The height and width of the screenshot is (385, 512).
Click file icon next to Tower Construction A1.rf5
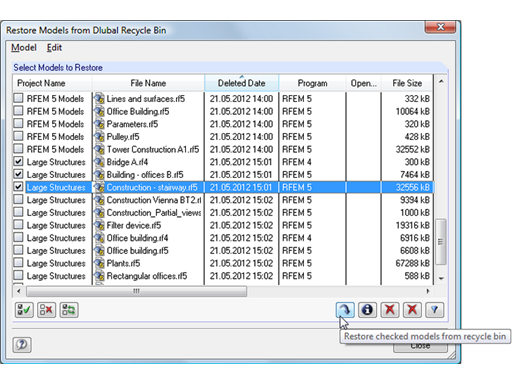pos(99,149)
